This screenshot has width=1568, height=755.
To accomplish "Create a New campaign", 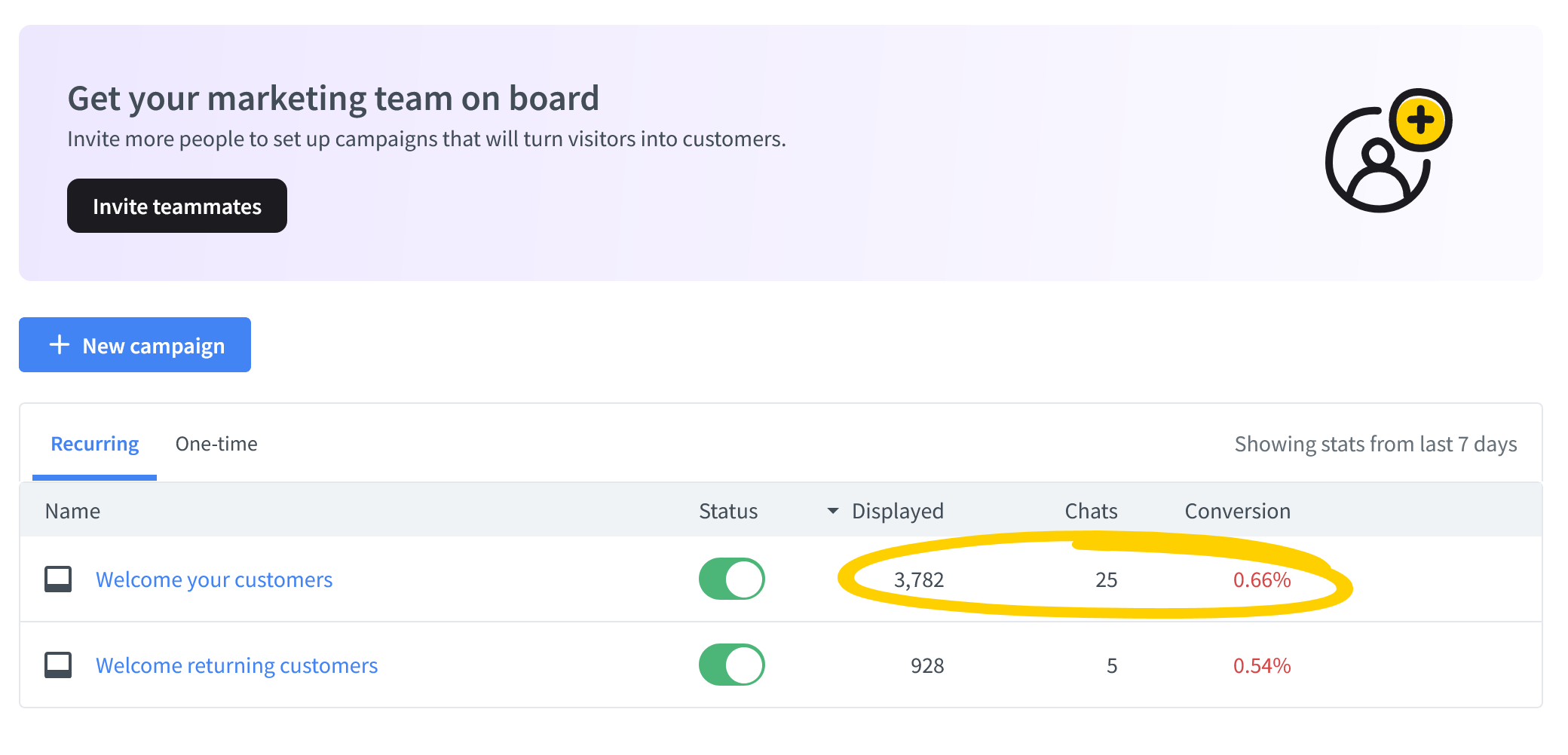I will coord(135,345).
